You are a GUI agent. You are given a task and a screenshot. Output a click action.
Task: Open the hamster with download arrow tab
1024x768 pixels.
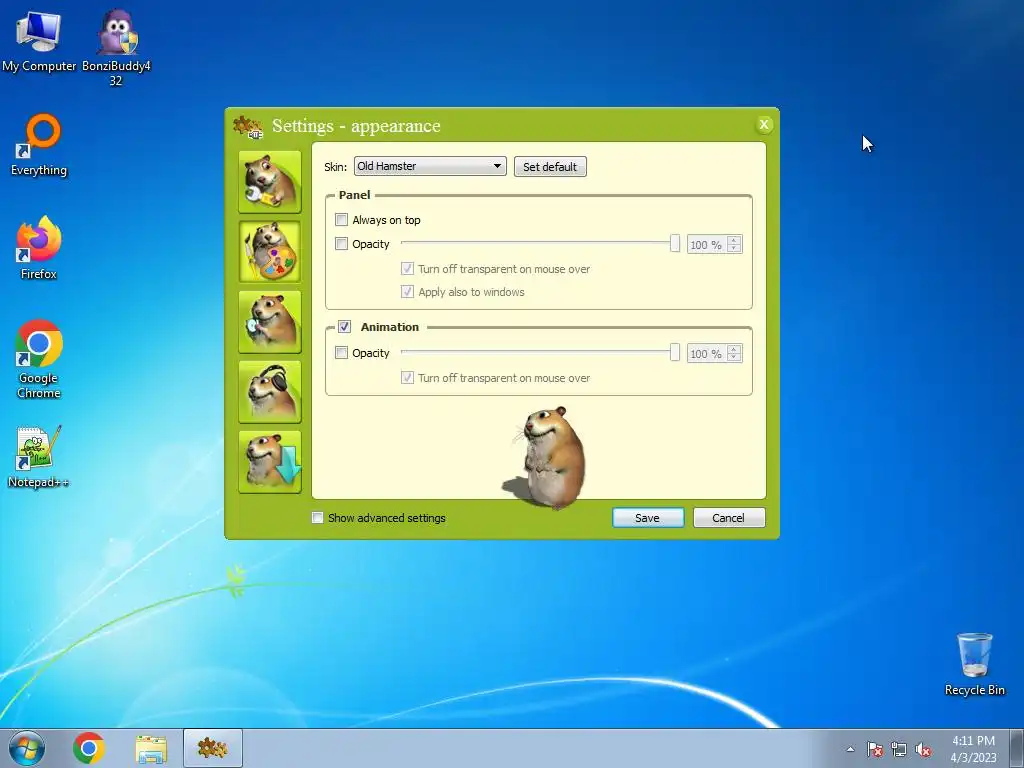click(x=270, y=462)
